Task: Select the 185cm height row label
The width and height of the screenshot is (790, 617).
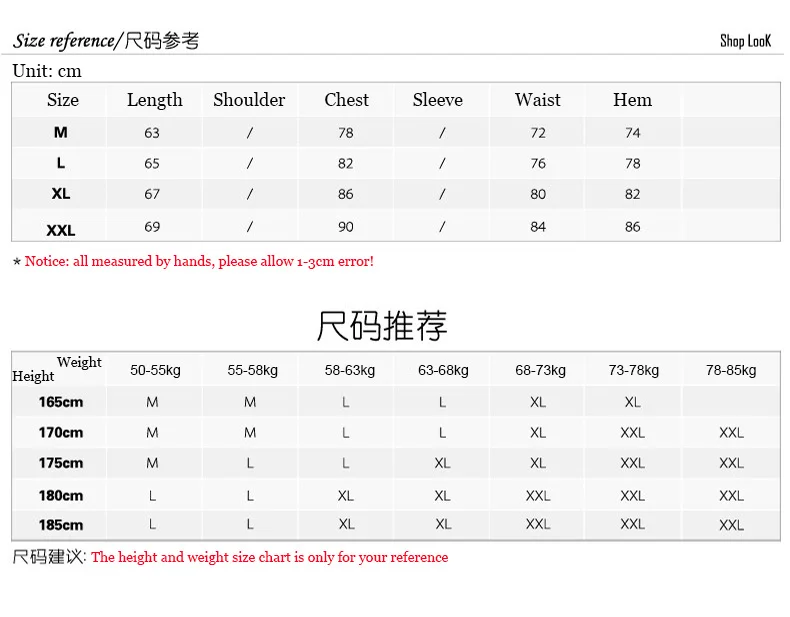Action: pos(61,525)
